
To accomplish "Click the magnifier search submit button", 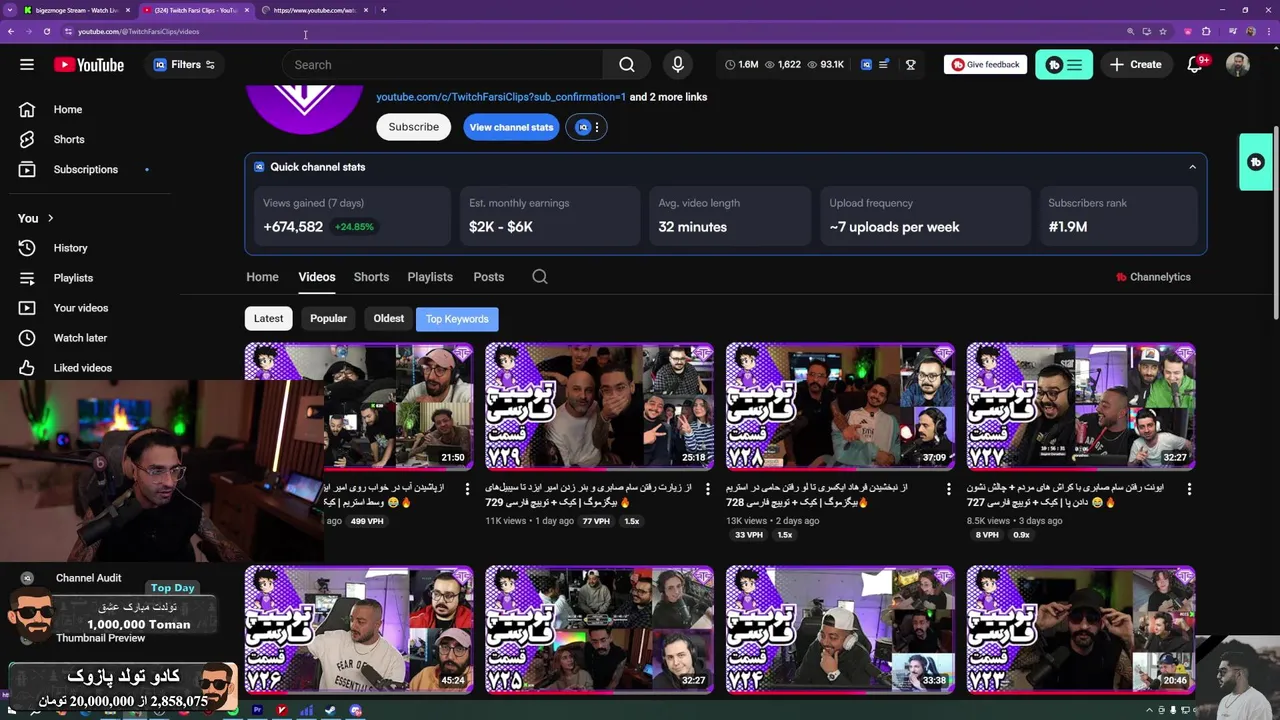I will 627,65.
